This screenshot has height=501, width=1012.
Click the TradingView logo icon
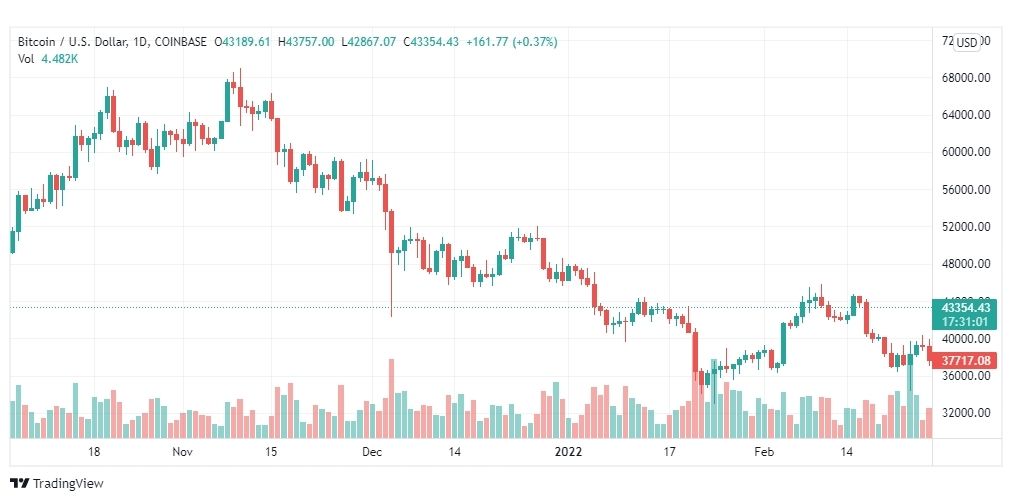19,483
